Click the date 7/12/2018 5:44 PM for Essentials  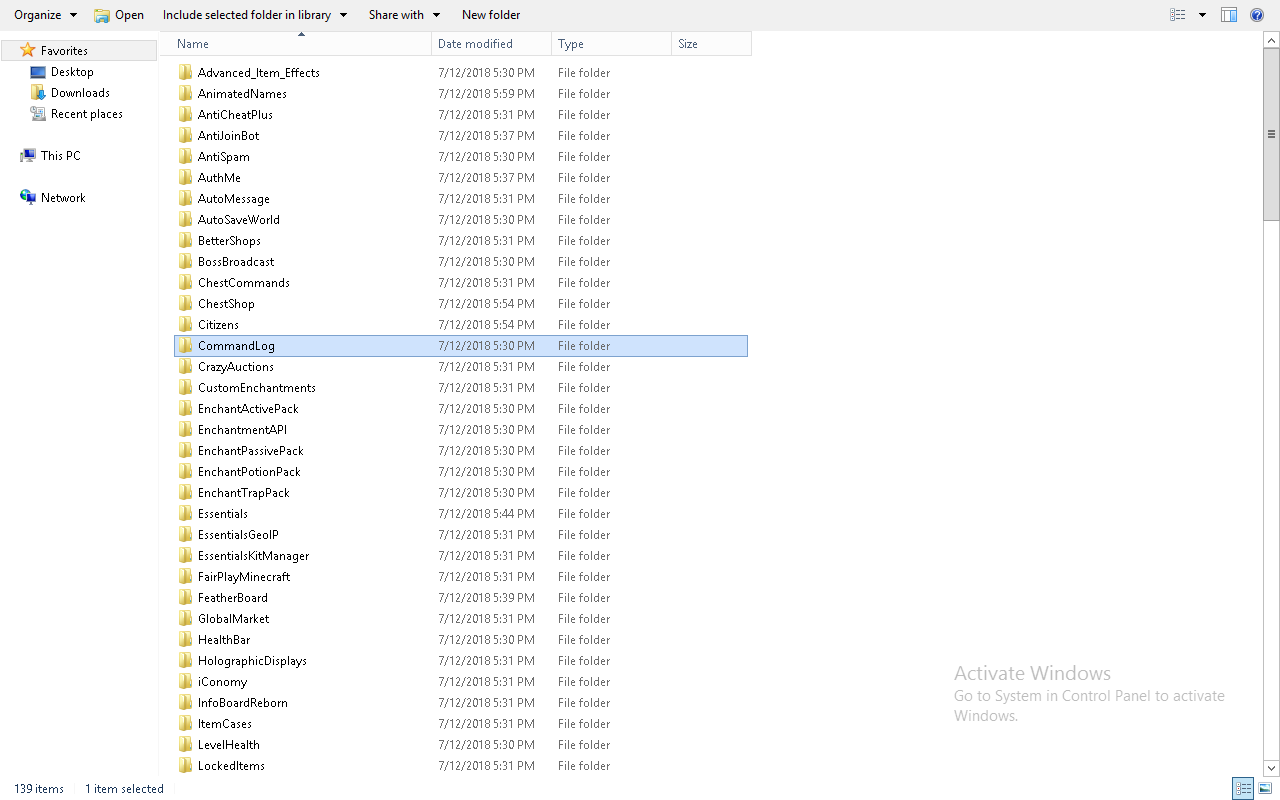click(486, 514)
